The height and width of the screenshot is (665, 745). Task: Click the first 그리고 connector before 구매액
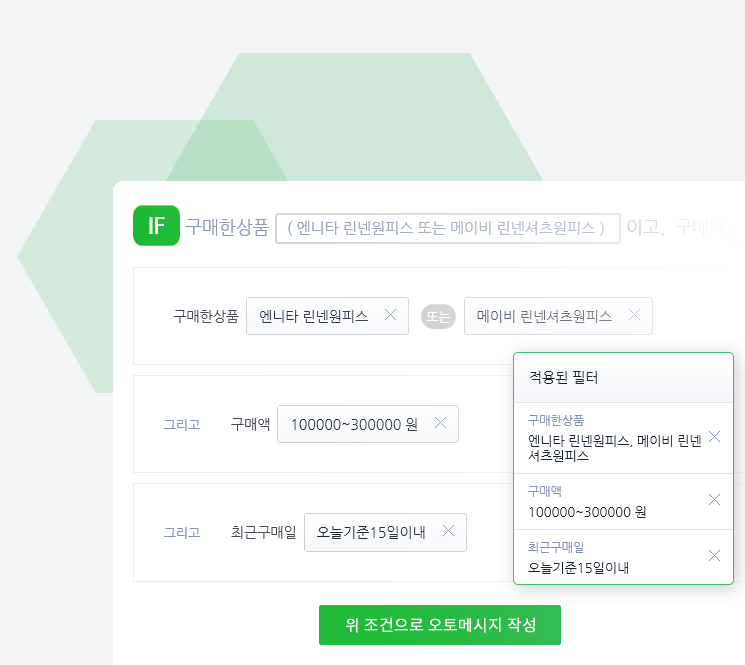click(x=182, y=424)
